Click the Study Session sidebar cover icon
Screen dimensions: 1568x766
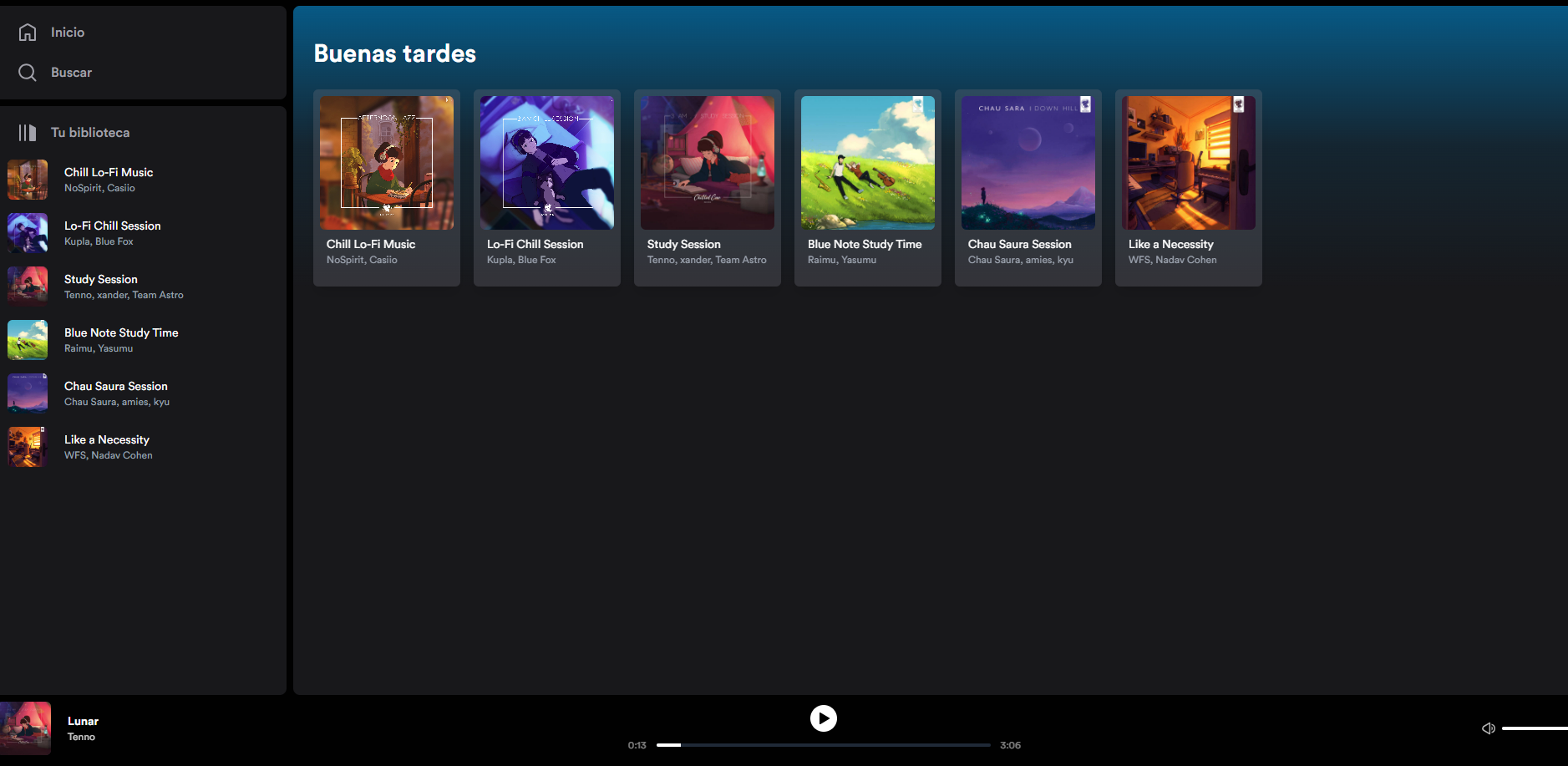tap(28, 287)
